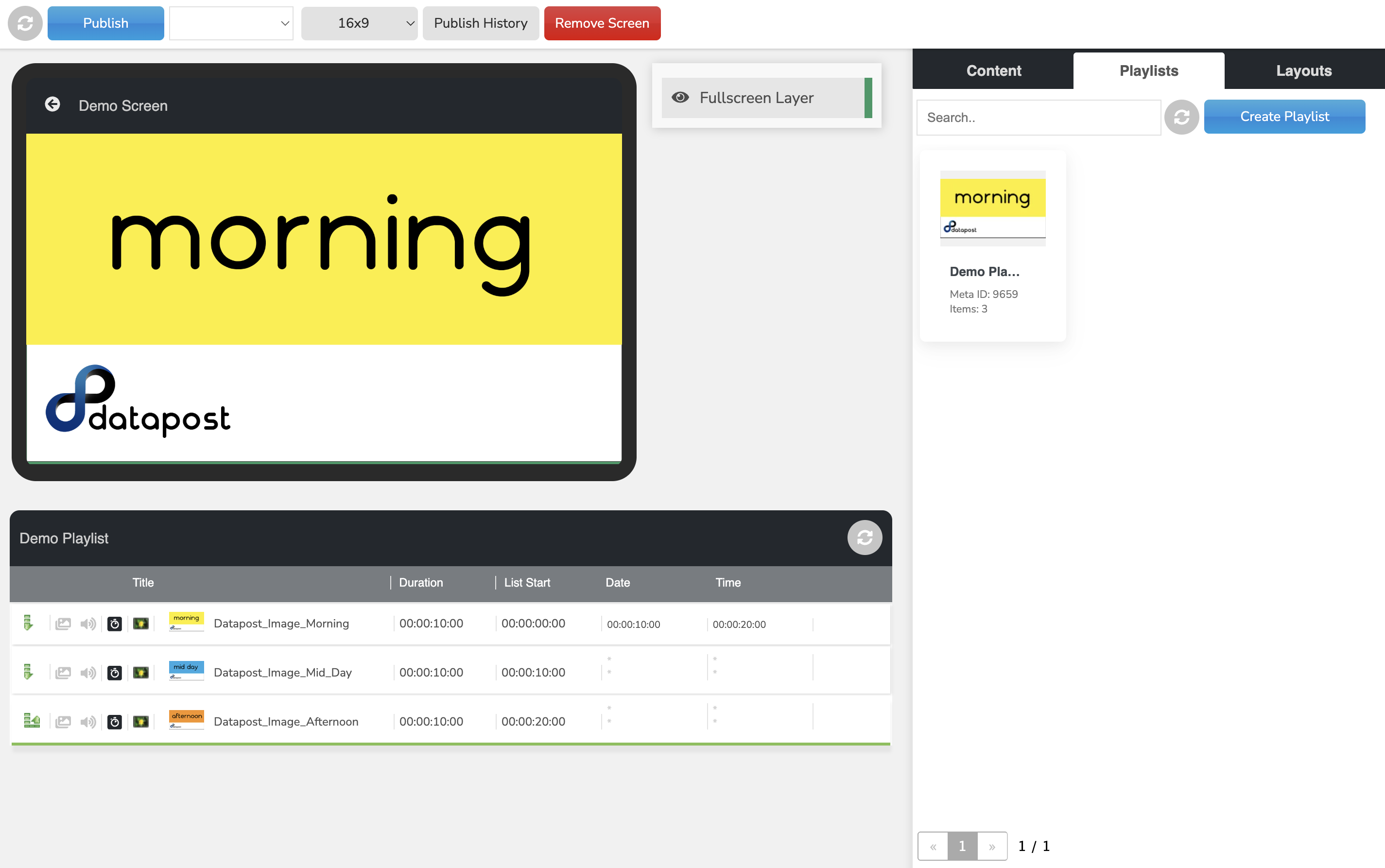Screen dimensions: 1385x868
Task: Click the morning preview on the Demo Screen
Action: pos(324,298)
